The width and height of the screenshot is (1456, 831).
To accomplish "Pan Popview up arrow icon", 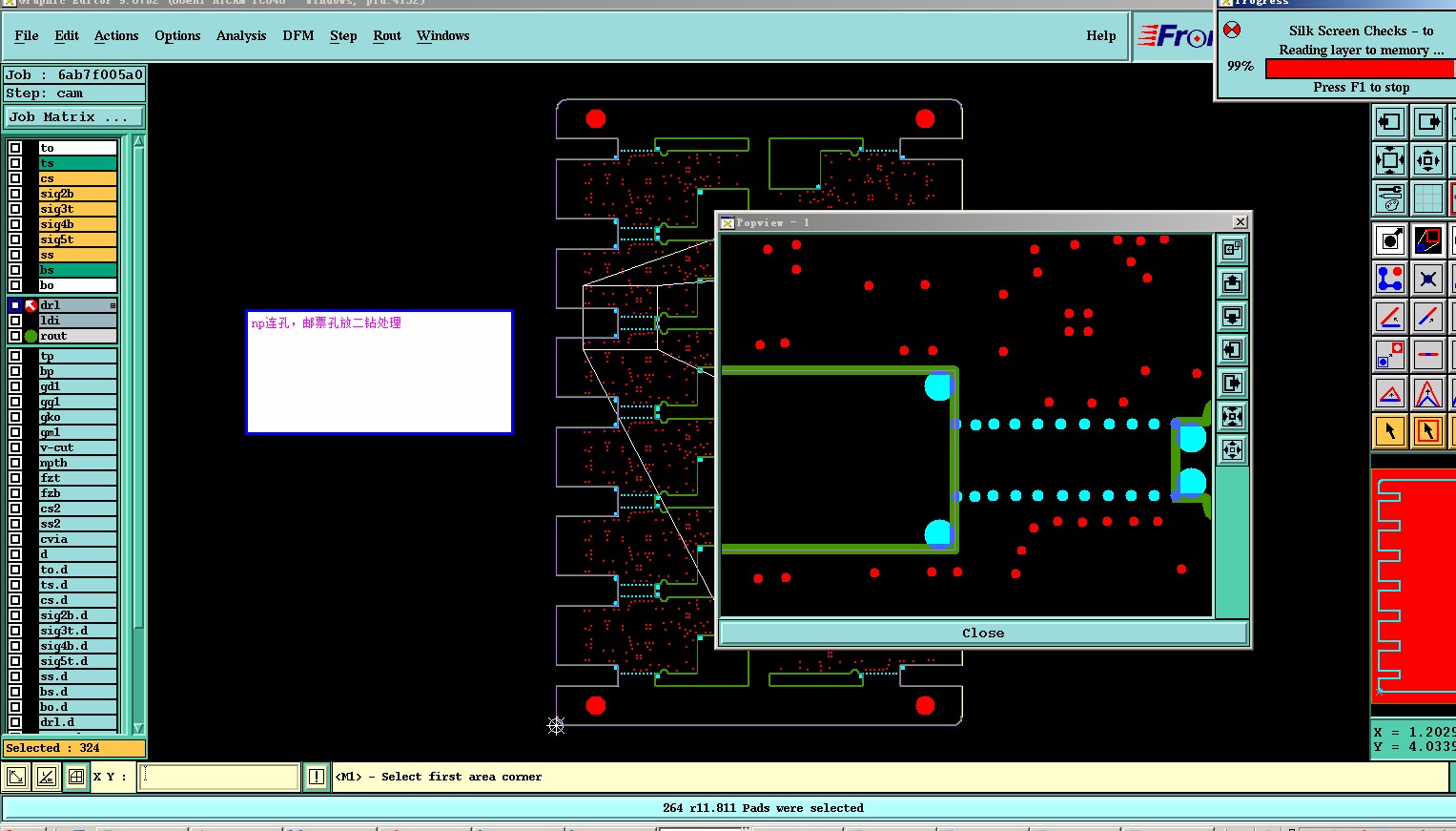I will [1233, 282].
